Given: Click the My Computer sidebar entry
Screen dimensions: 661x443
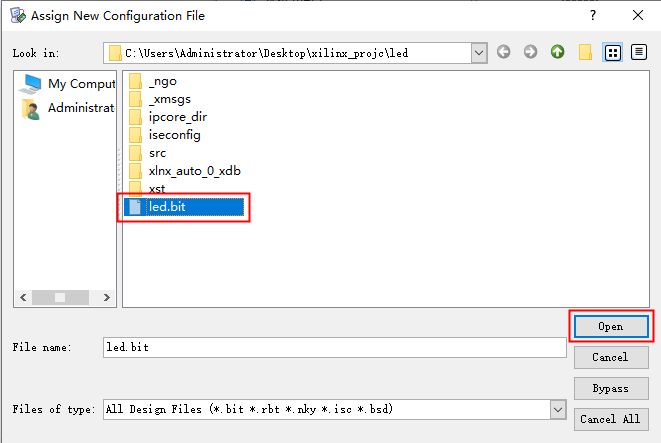Looking at the screenshot, I should point(69,84).
